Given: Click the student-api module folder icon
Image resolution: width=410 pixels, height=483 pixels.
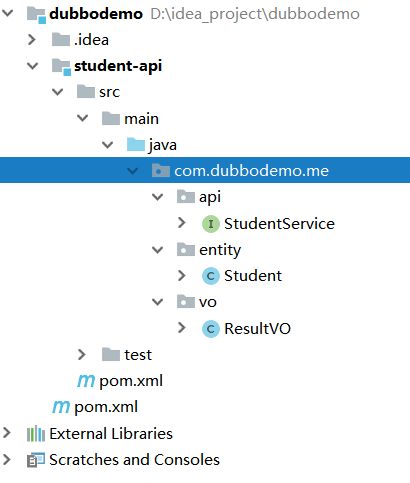Looking at the screenshot, I should pyautogui.click(x=61, y=66).
